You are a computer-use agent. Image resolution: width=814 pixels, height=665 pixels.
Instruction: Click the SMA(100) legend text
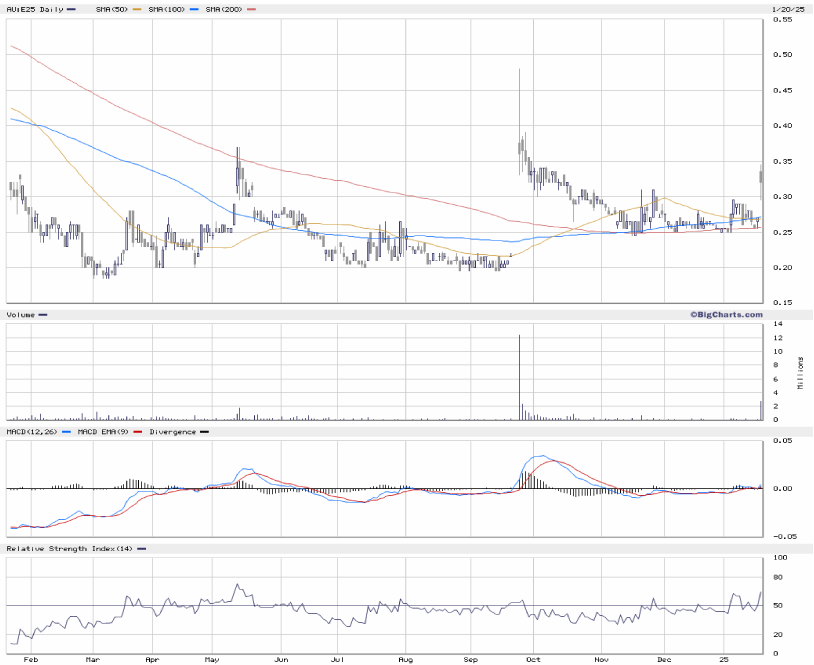pos(165,9)
